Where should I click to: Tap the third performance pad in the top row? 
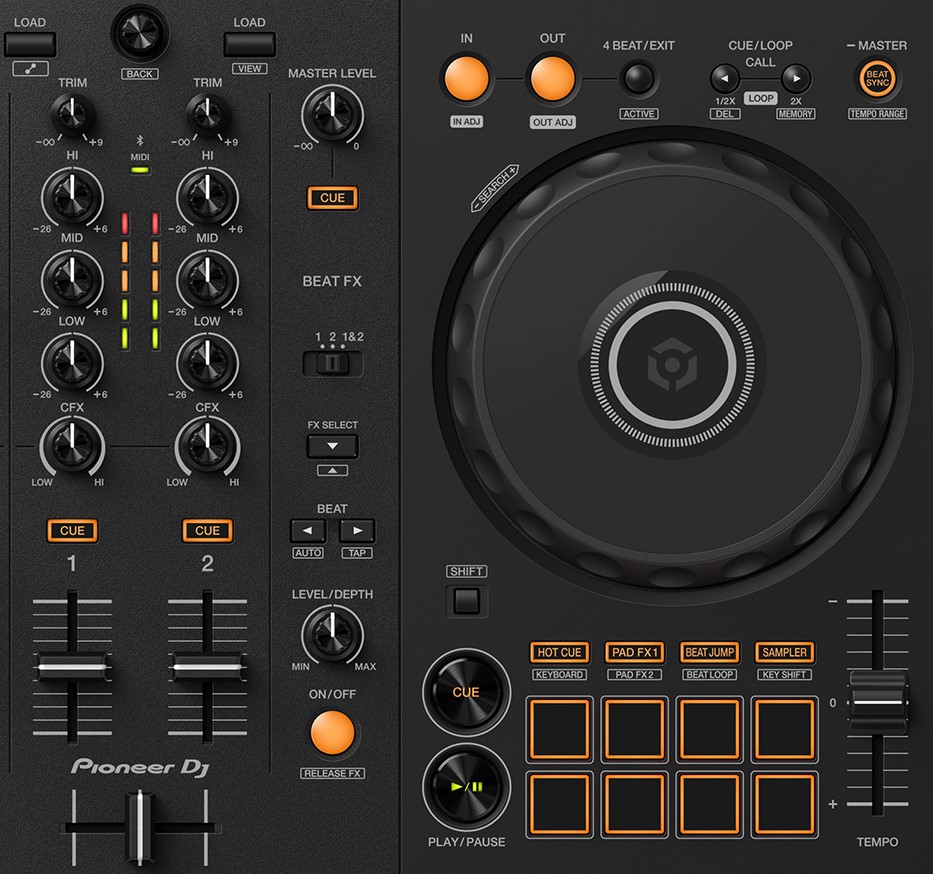pyautogui.click(x=710, y=729)
